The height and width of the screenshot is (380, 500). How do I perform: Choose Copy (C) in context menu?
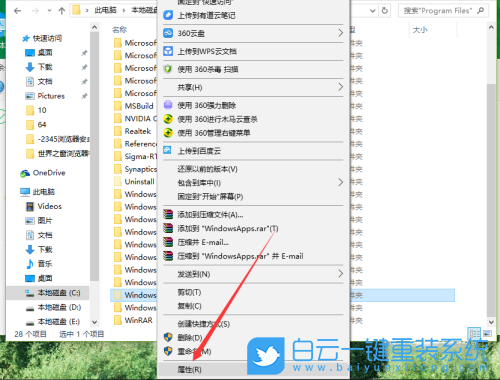coord(253,306)
